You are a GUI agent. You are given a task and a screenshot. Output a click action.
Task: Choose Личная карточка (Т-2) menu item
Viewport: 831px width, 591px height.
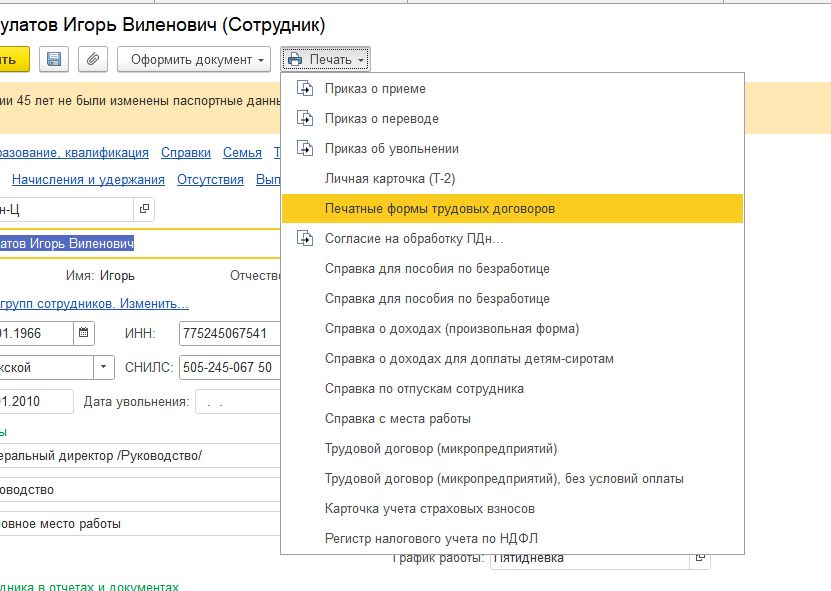[391, 179]
